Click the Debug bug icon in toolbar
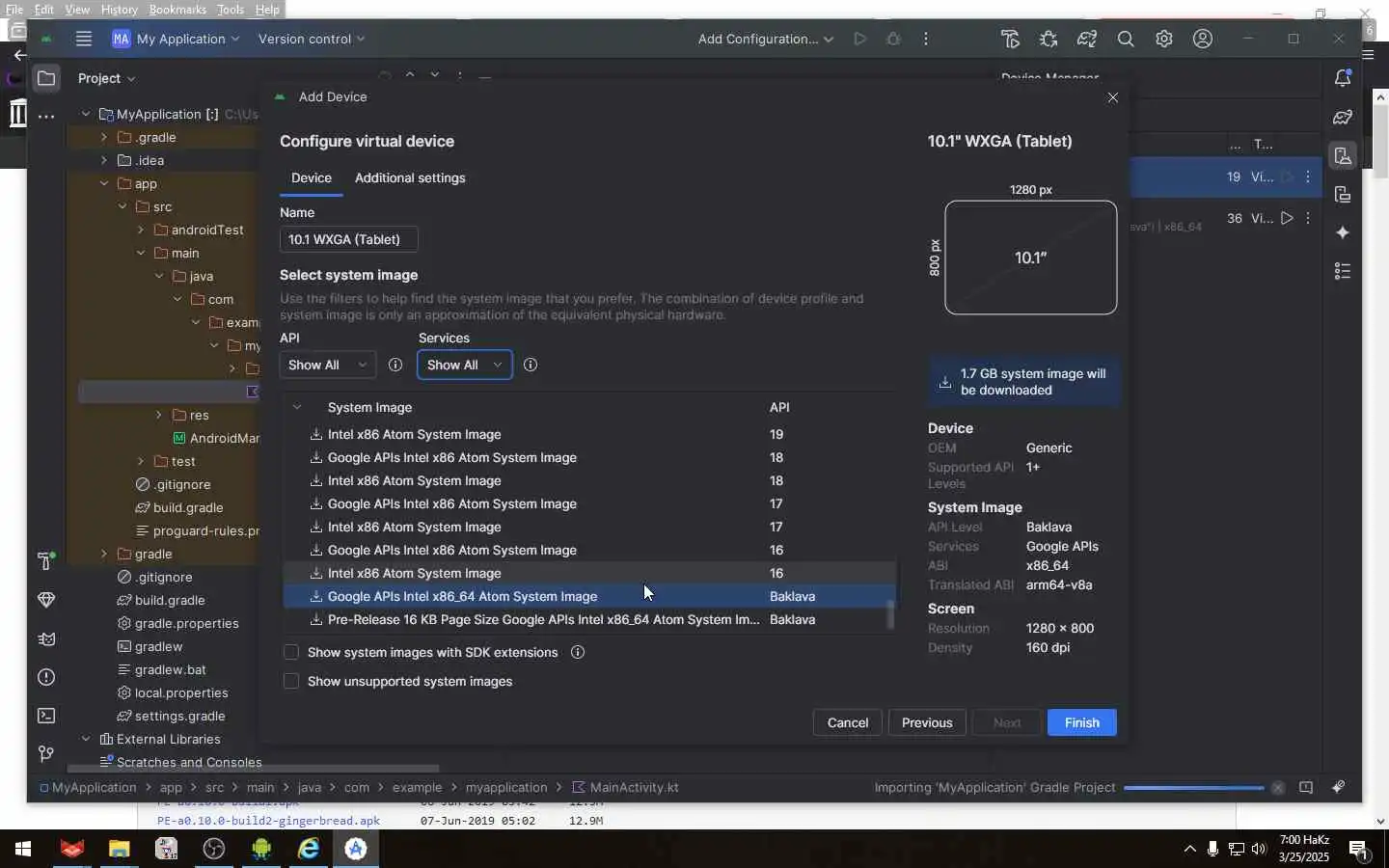The width and height of the screenshot is (1389, 868). 893,39
